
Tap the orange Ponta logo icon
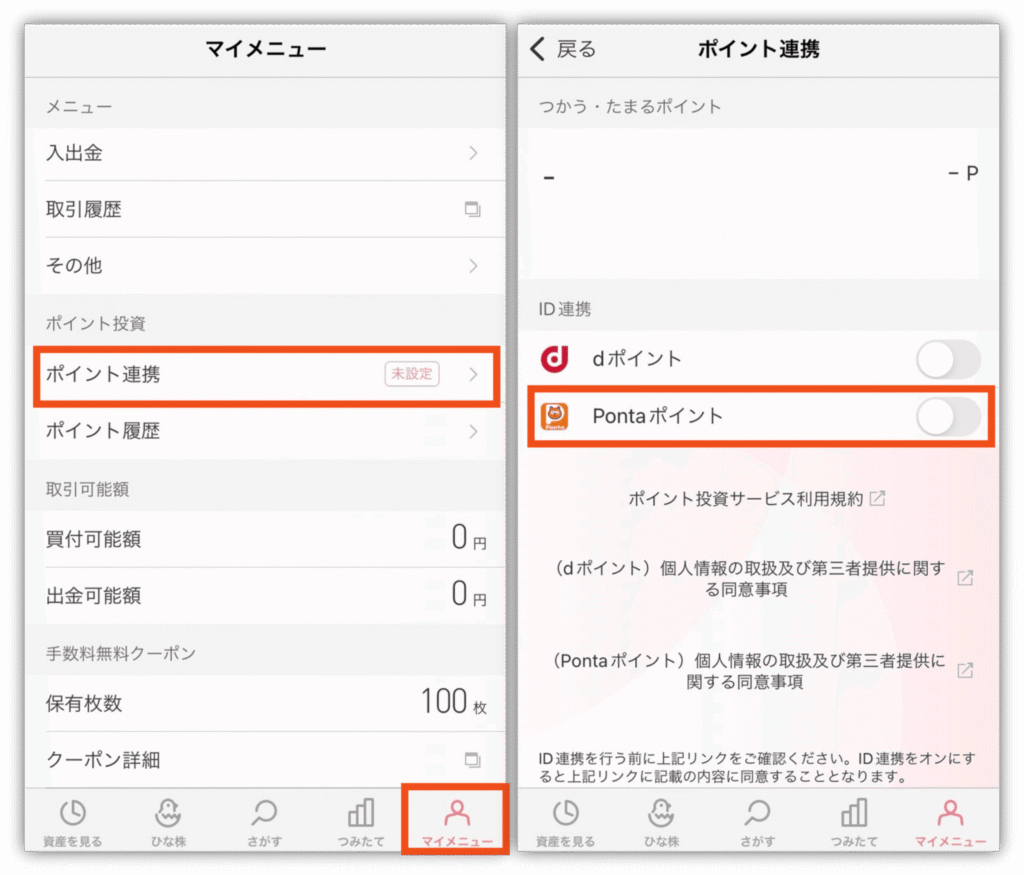pyautogui.click(x=554, y=416)
